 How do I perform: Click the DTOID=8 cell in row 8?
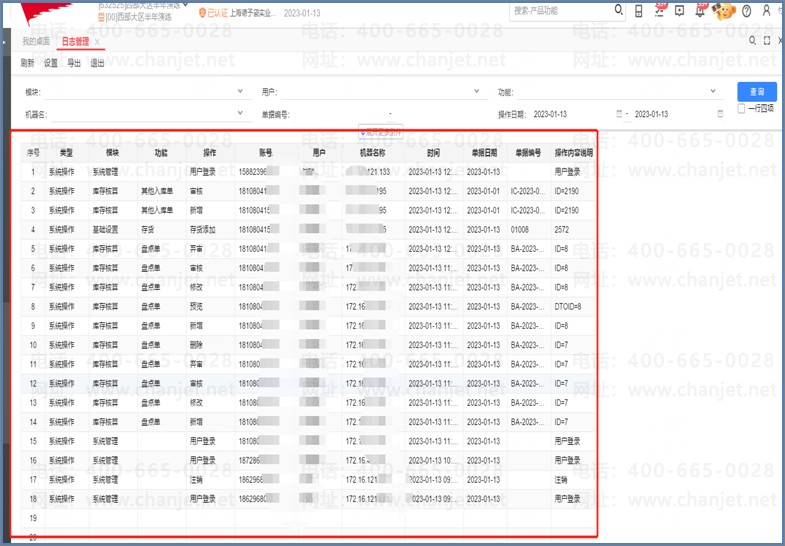[x=568, y=306]
